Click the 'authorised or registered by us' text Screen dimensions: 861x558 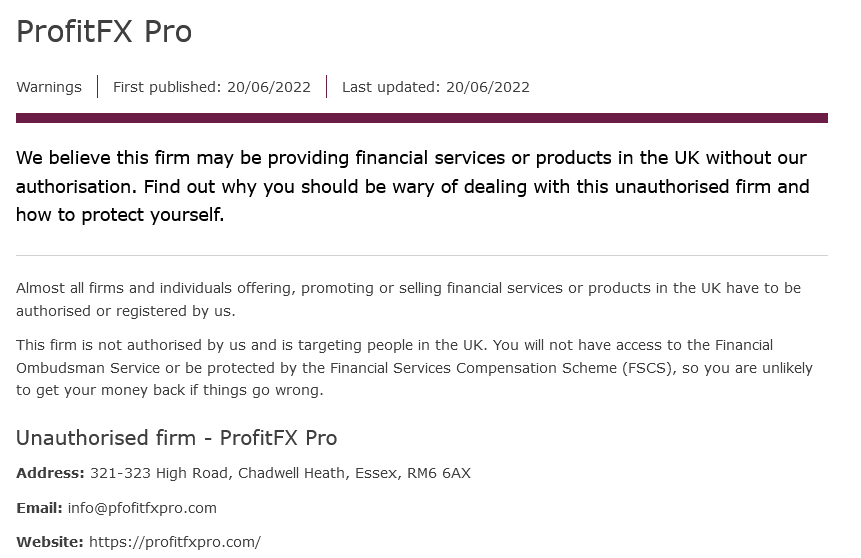click(x=125, y=311)
